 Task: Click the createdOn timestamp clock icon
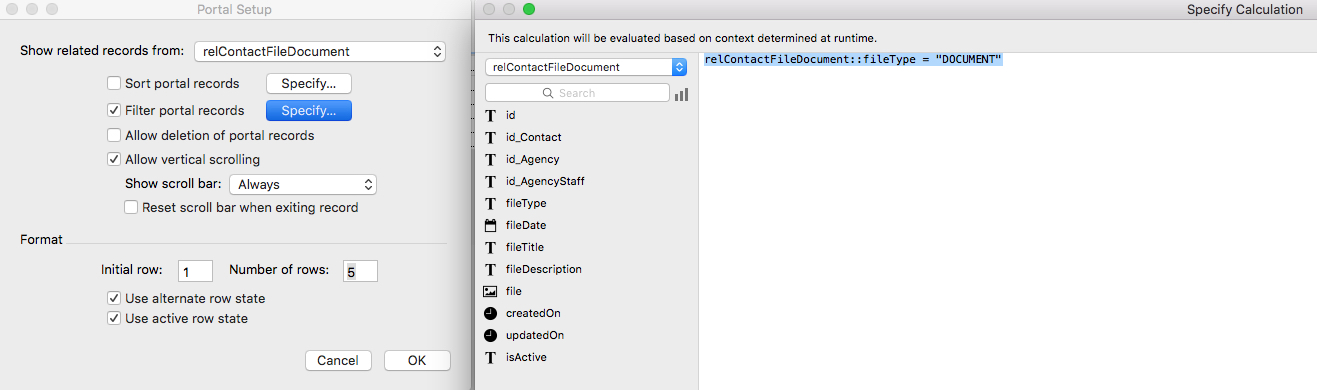pos(490,313)
